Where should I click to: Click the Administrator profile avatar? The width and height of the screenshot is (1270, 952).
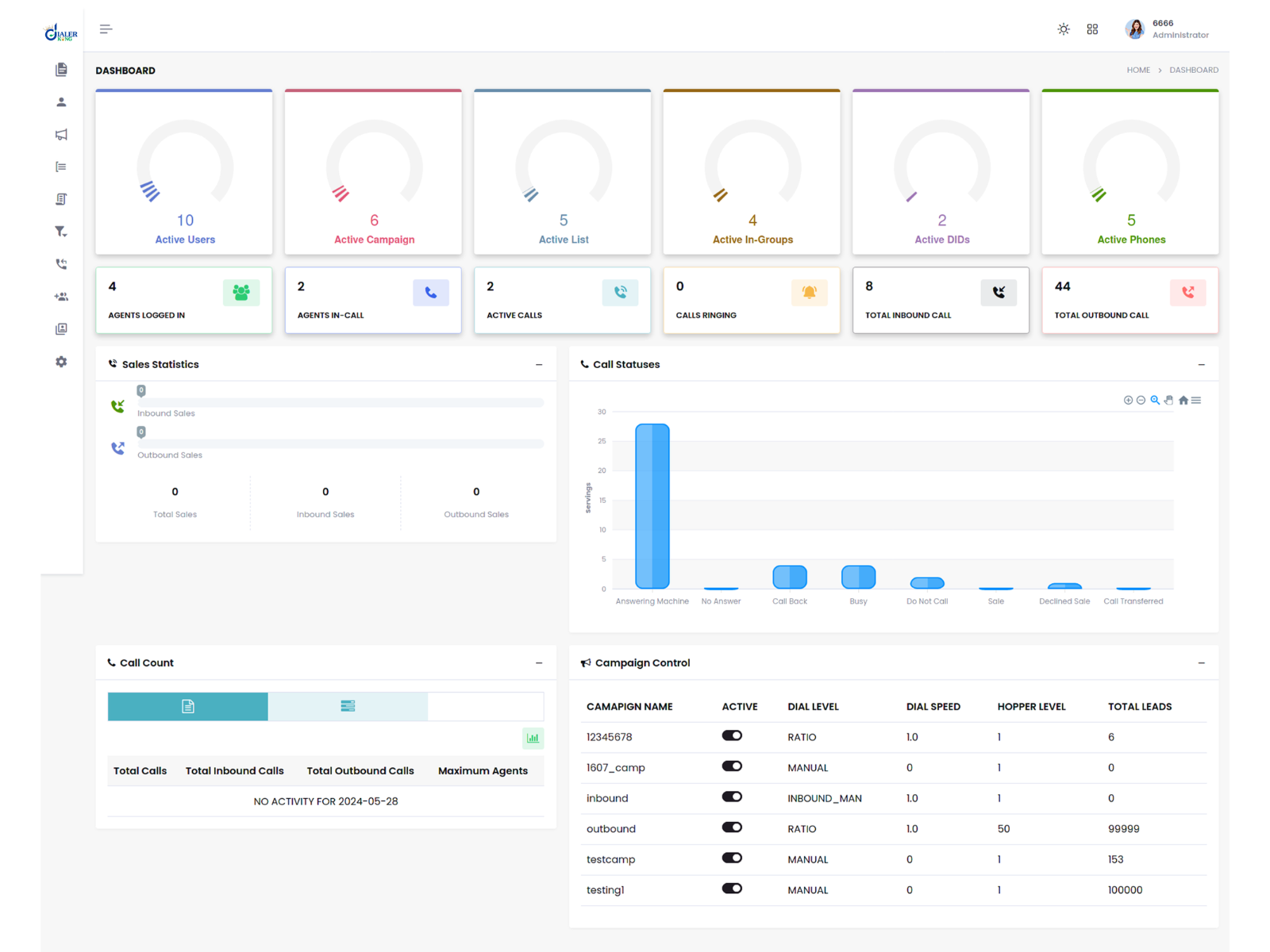(1134, 29)
